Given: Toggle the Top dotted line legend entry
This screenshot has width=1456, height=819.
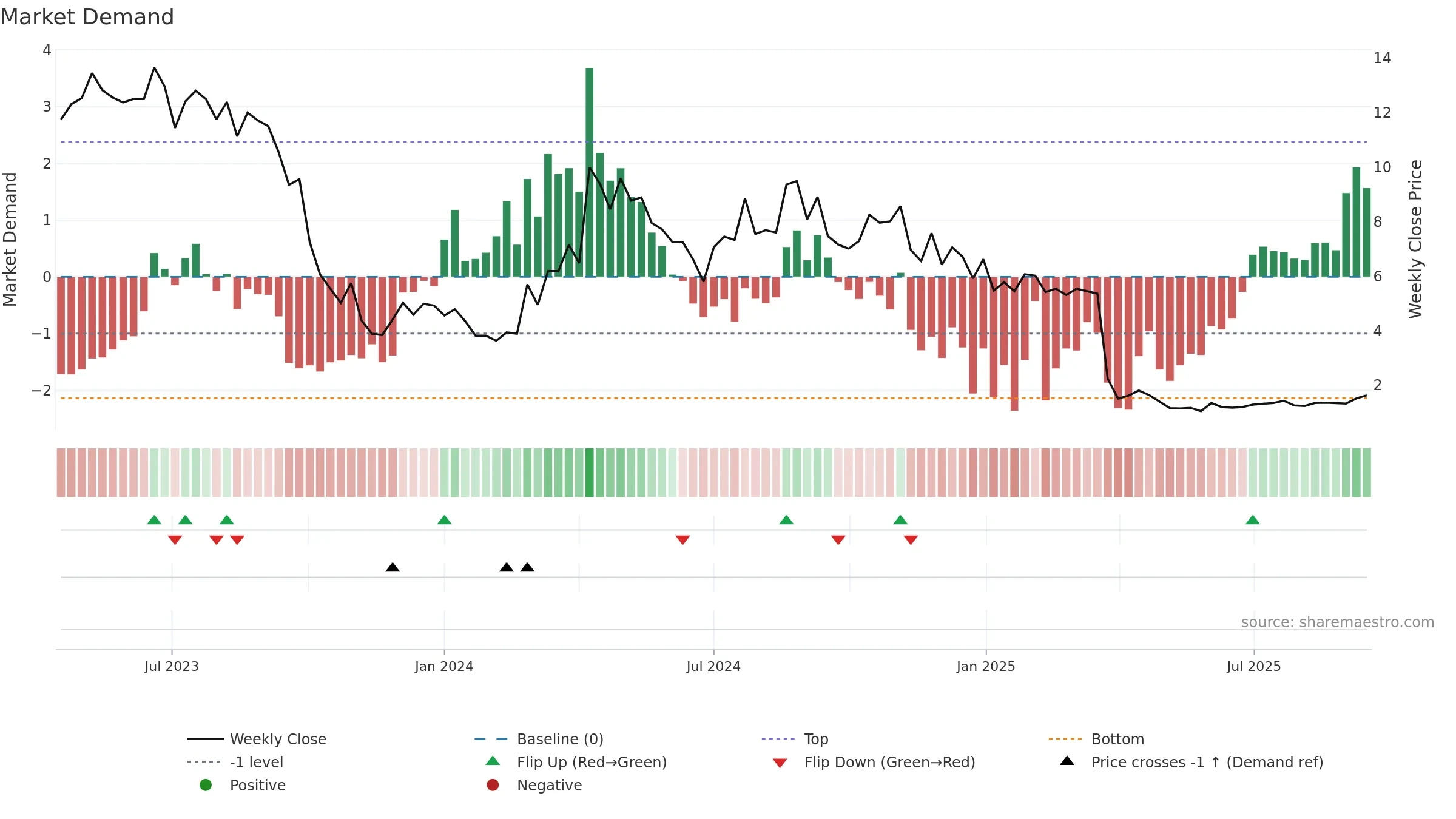Looking at the screenshot, I should [795, 739].
